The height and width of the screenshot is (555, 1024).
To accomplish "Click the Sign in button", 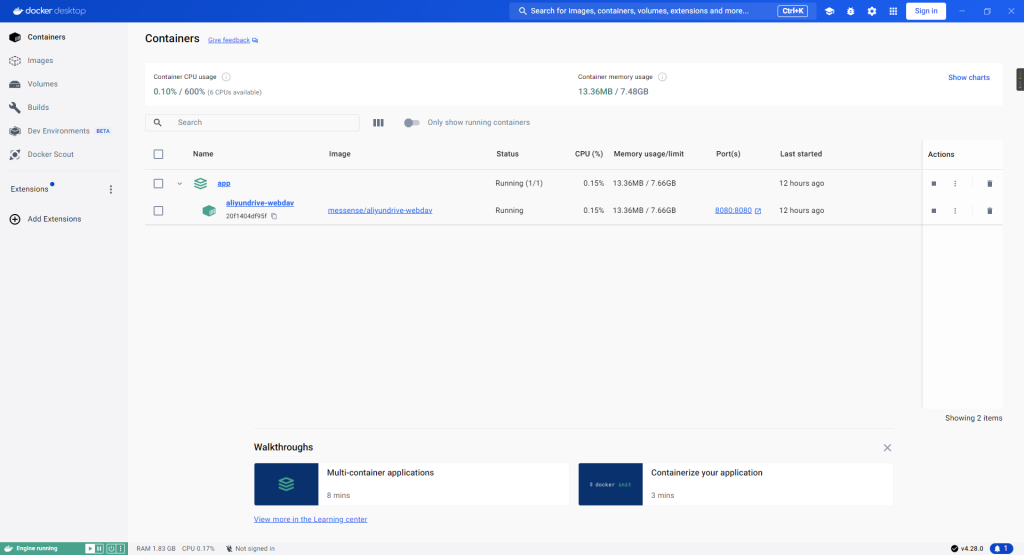I will [x=925, y=11].
